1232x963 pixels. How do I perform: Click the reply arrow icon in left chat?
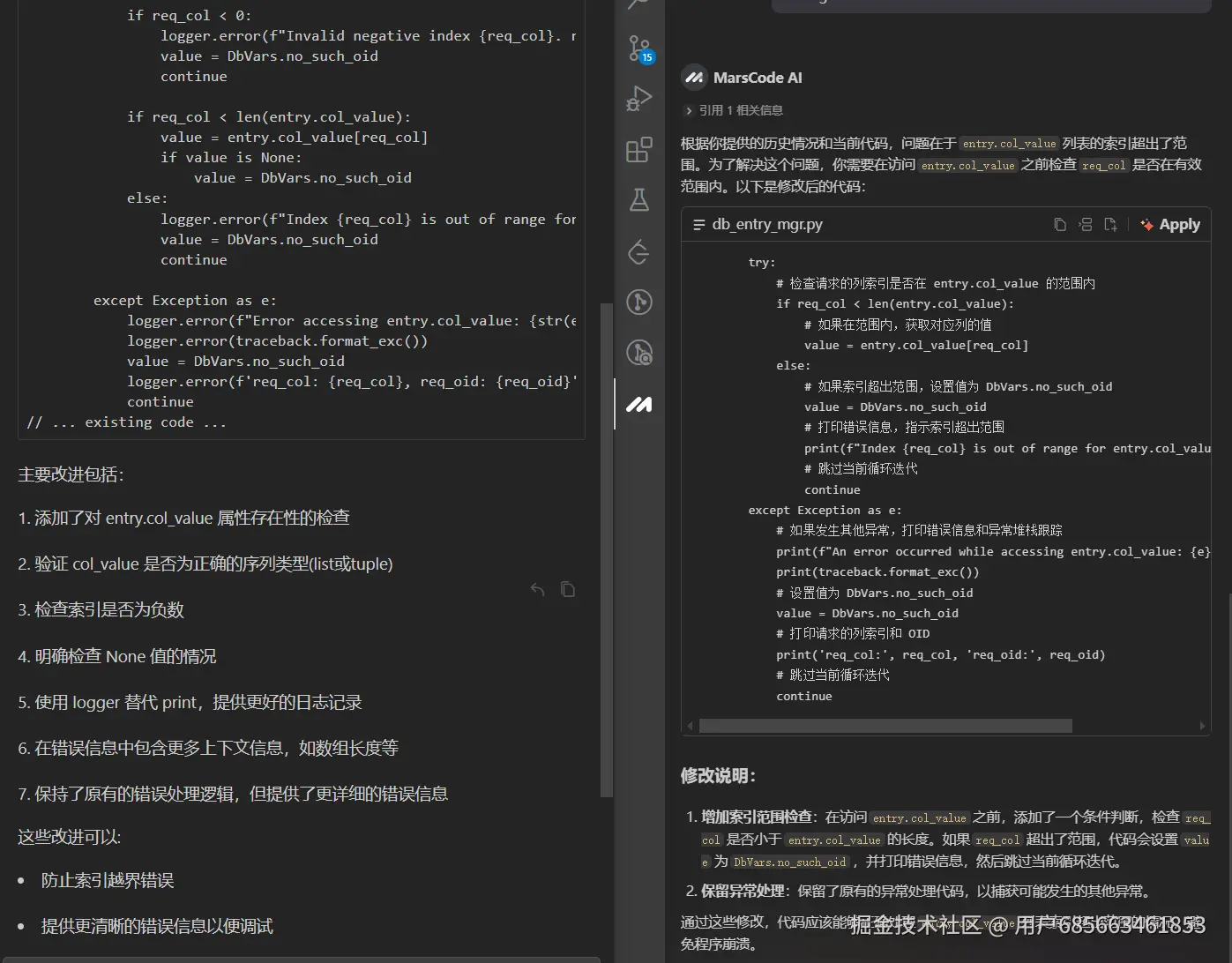pos(538,589)
